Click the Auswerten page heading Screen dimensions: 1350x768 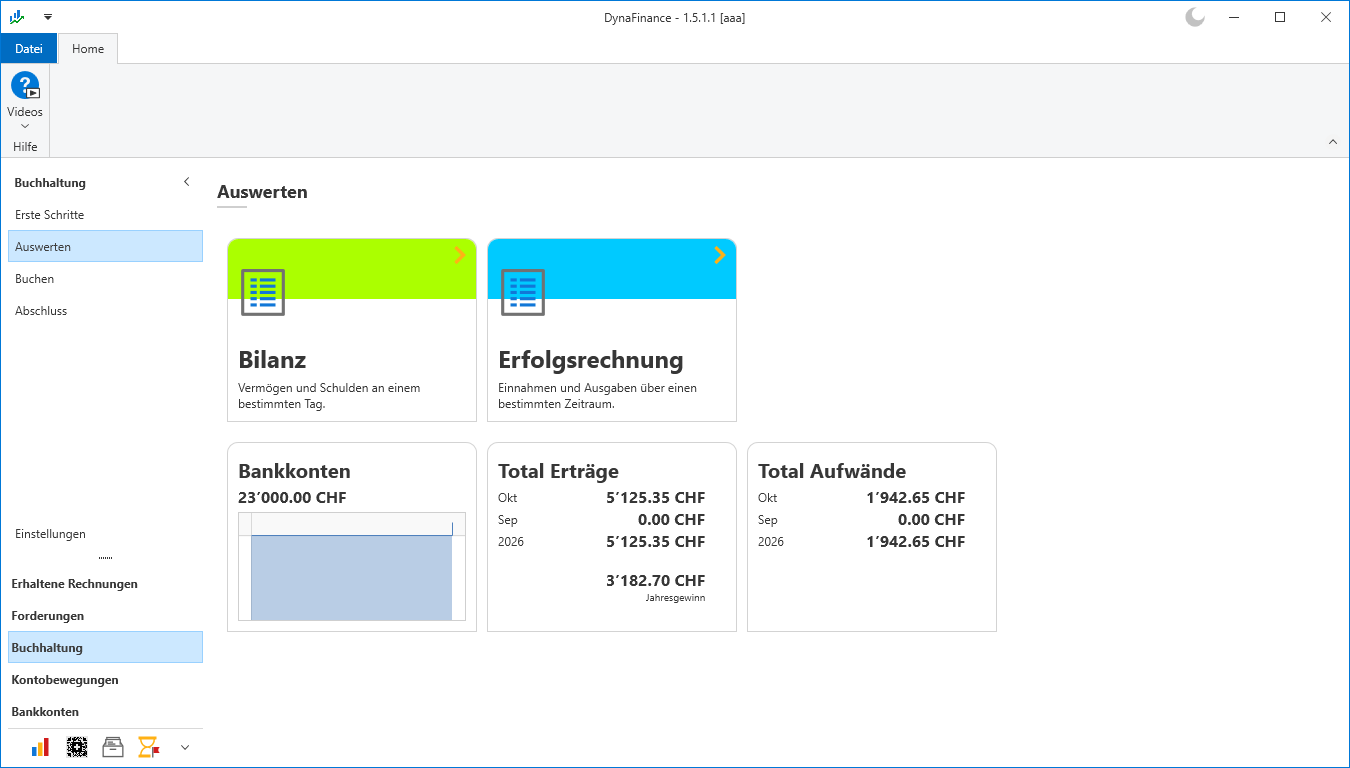point(262,192)
